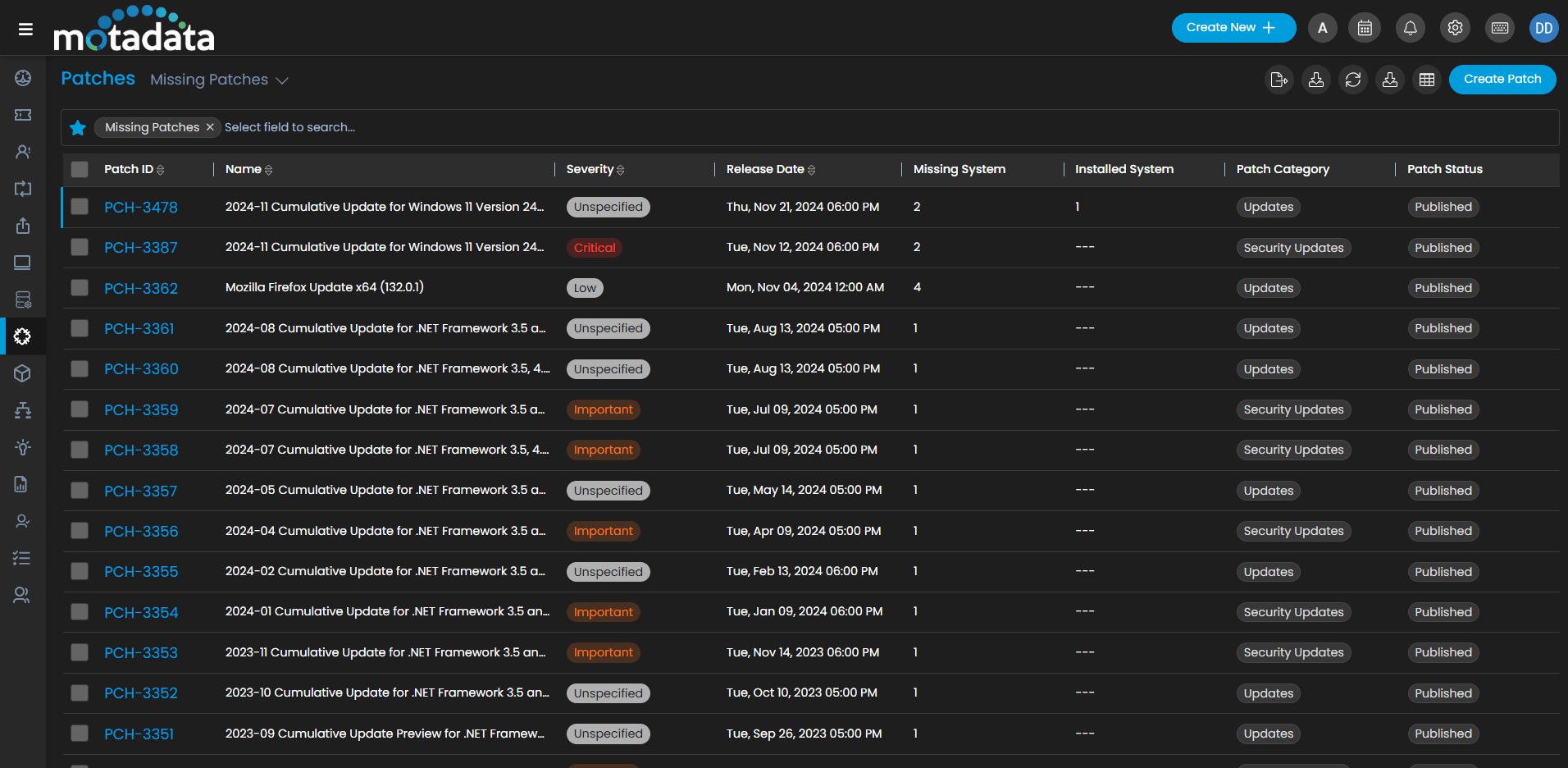Open the DD user profile avatar
This screenshot has width=1568, height=768.
tap(1544, 28)
